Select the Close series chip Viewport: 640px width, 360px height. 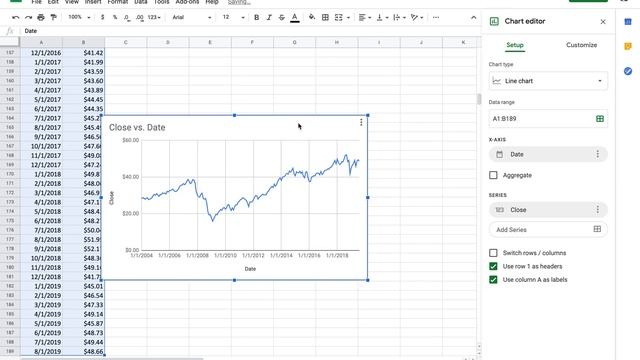pyautogui.click(x=548, y=210)
